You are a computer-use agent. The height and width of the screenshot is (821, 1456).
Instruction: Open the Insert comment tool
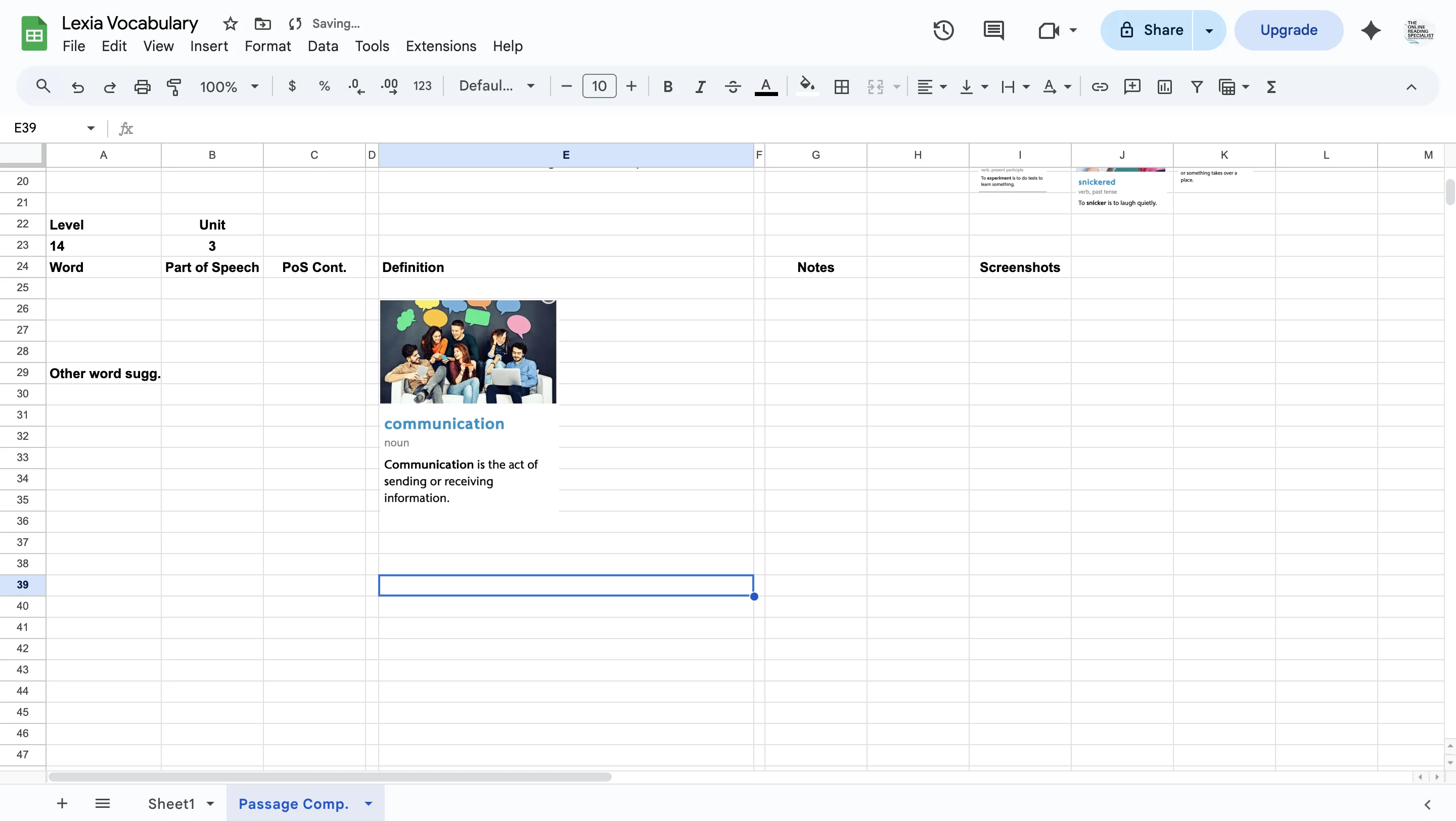pos(1132,86)
